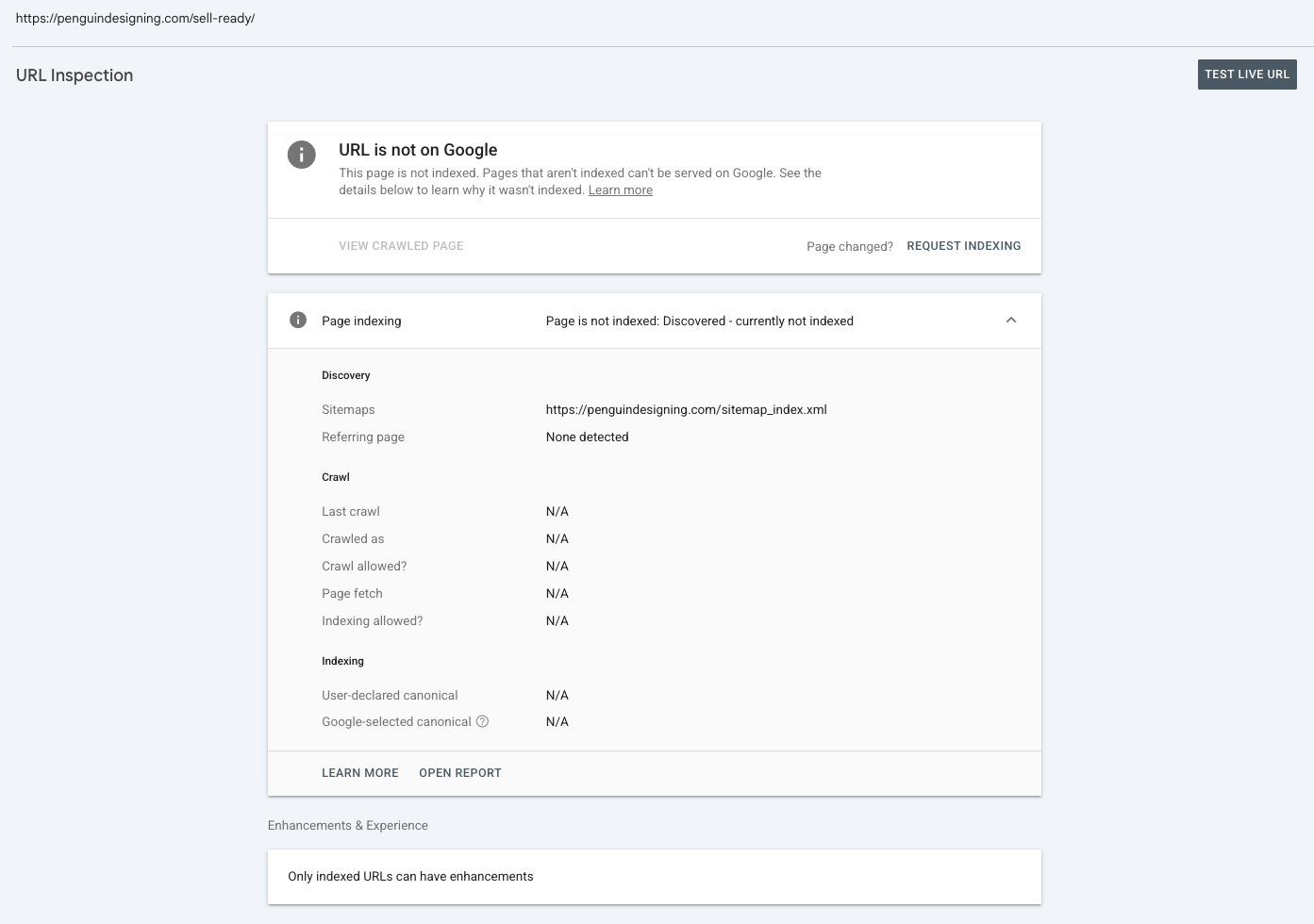Screen dimensions: 1314x924
Task: Click the info icon next to Page indexing
Action: (x=298, y=320)
